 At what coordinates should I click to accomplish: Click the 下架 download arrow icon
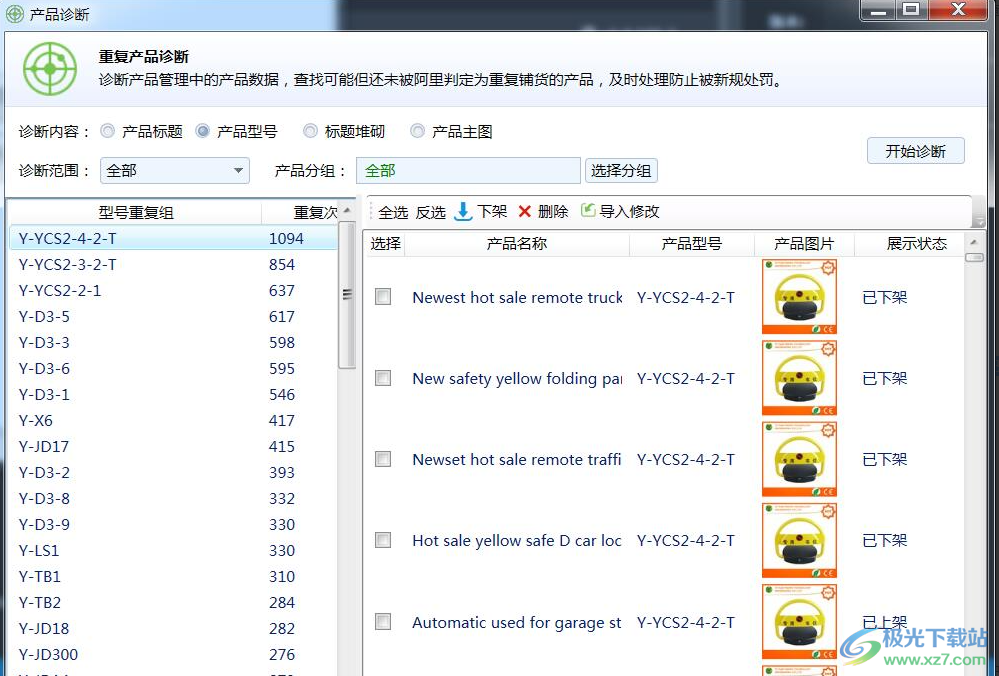pos(463,211)
